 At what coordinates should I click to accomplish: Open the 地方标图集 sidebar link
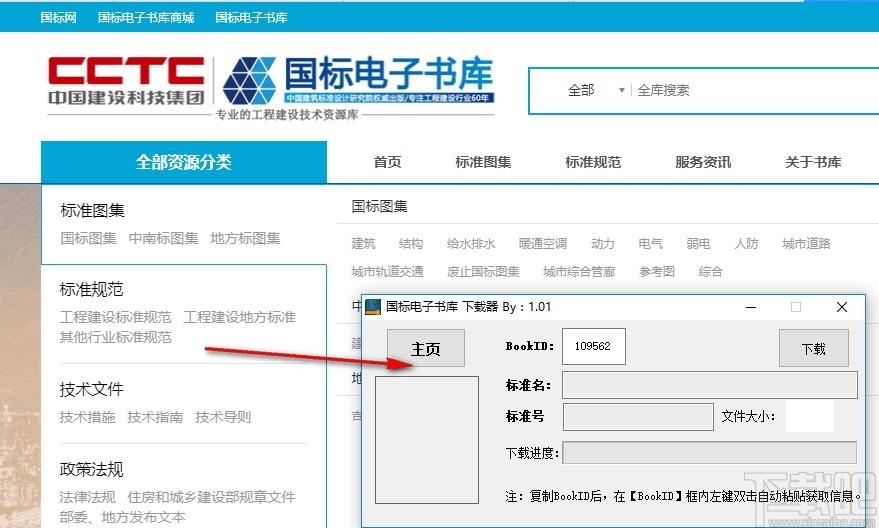(x=245, y=238)
